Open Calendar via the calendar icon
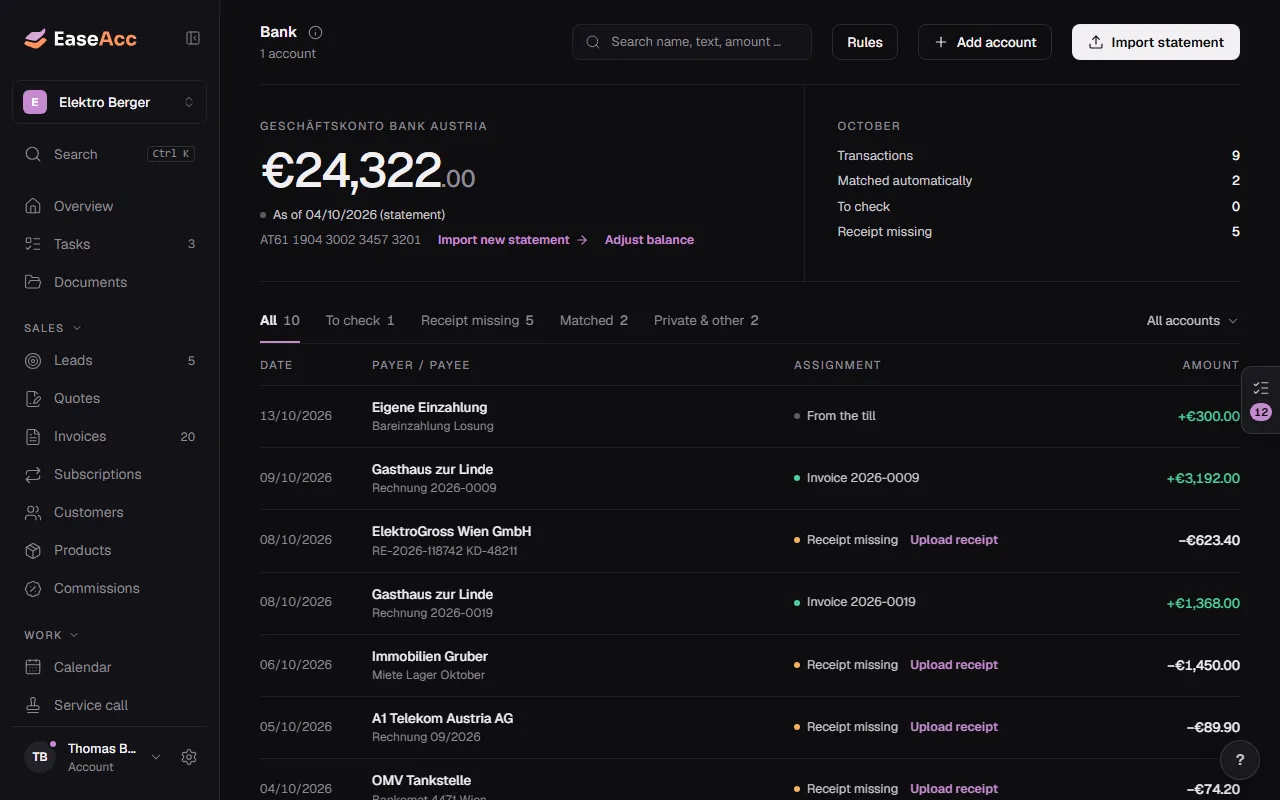 click(x=33, y=667)
